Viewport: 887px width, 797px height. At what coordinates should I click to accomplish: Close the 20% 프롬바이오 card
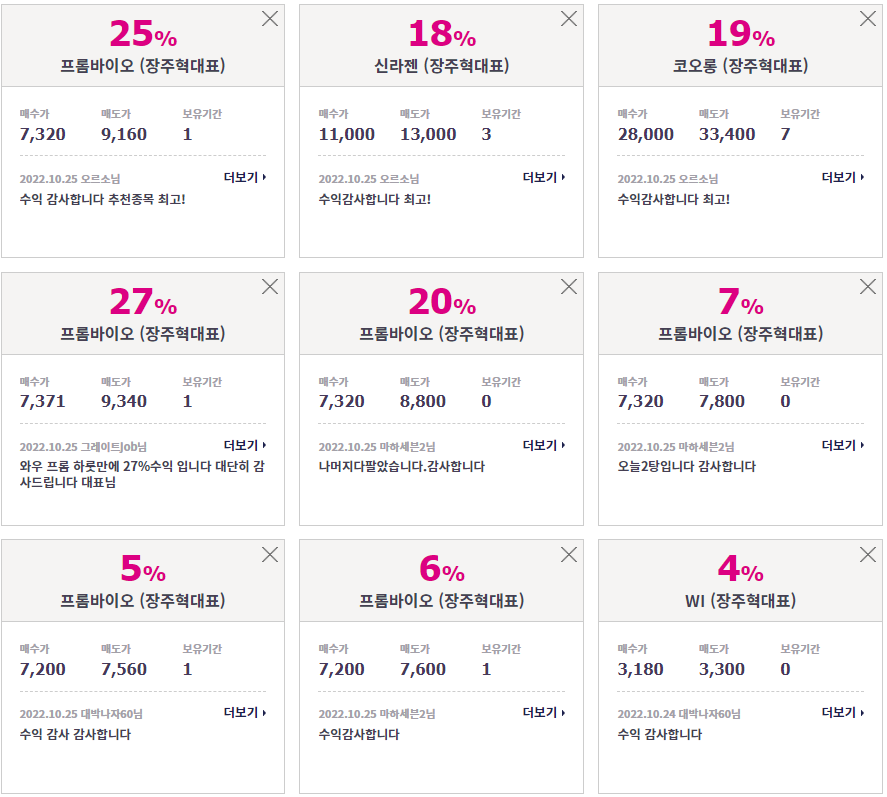(569, 287)
